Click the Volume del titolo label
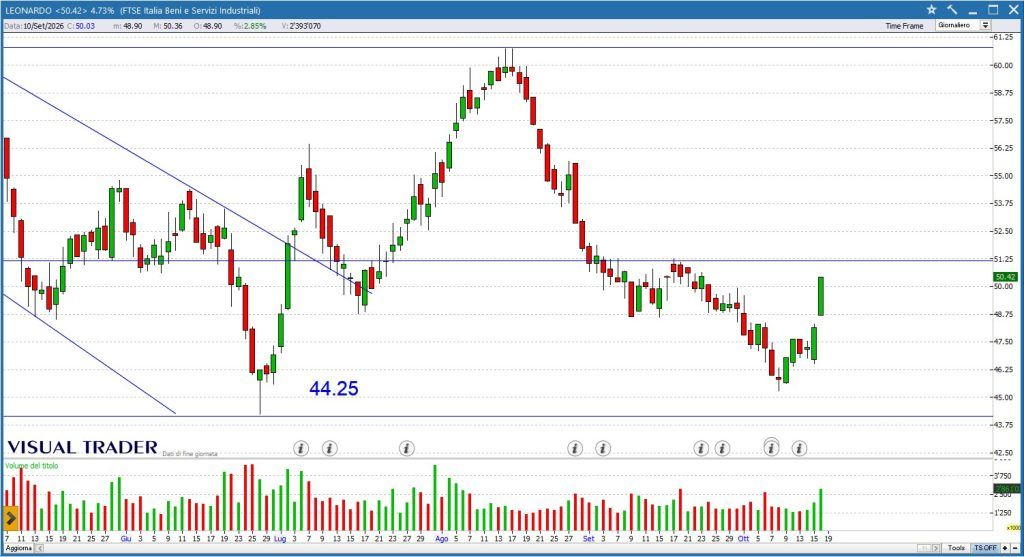The width and height of the screenshot is (1024, 557). point(31,466)
